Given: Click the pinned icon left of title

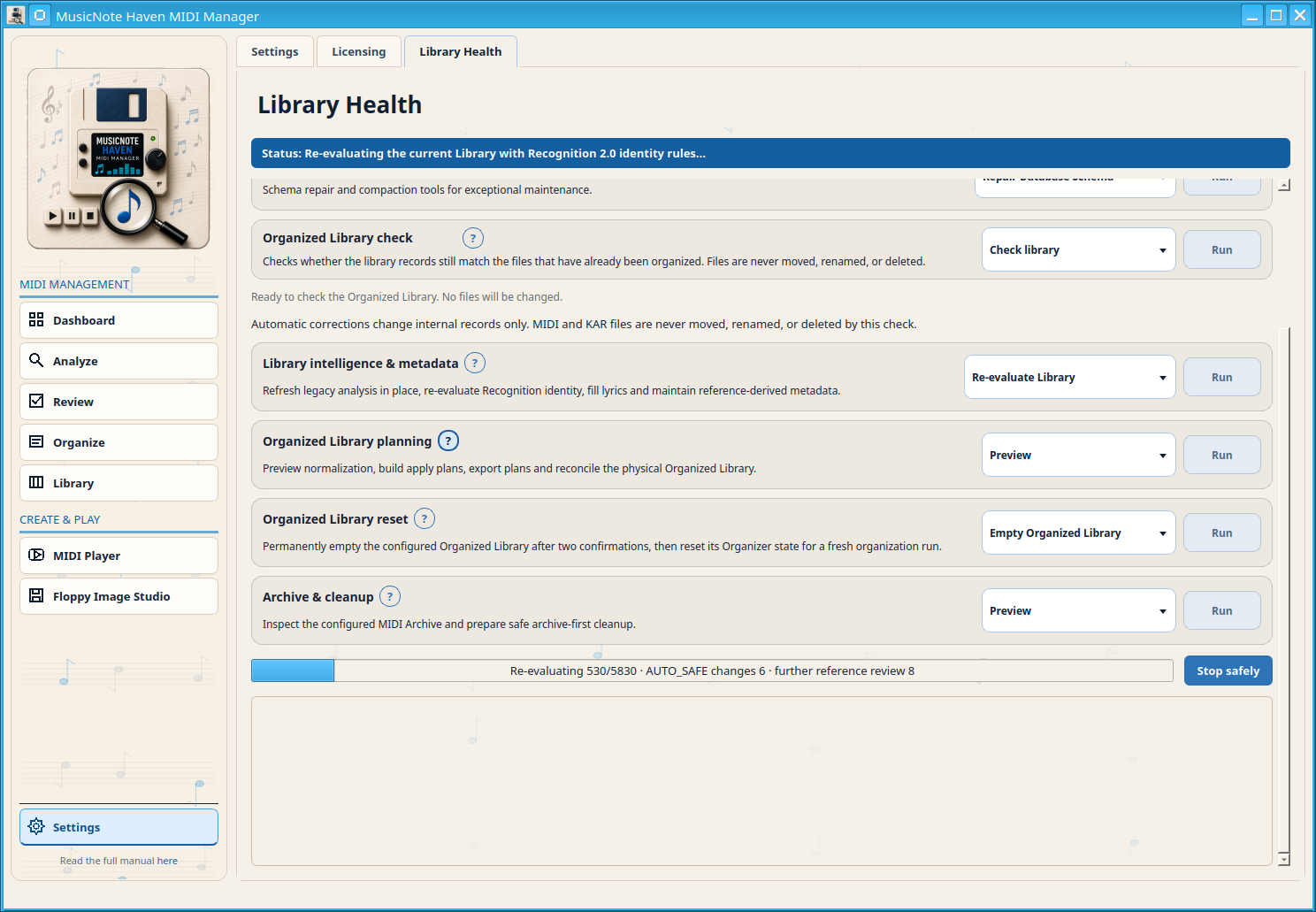Looking at the screenshot, I should [x=40, y=15].
